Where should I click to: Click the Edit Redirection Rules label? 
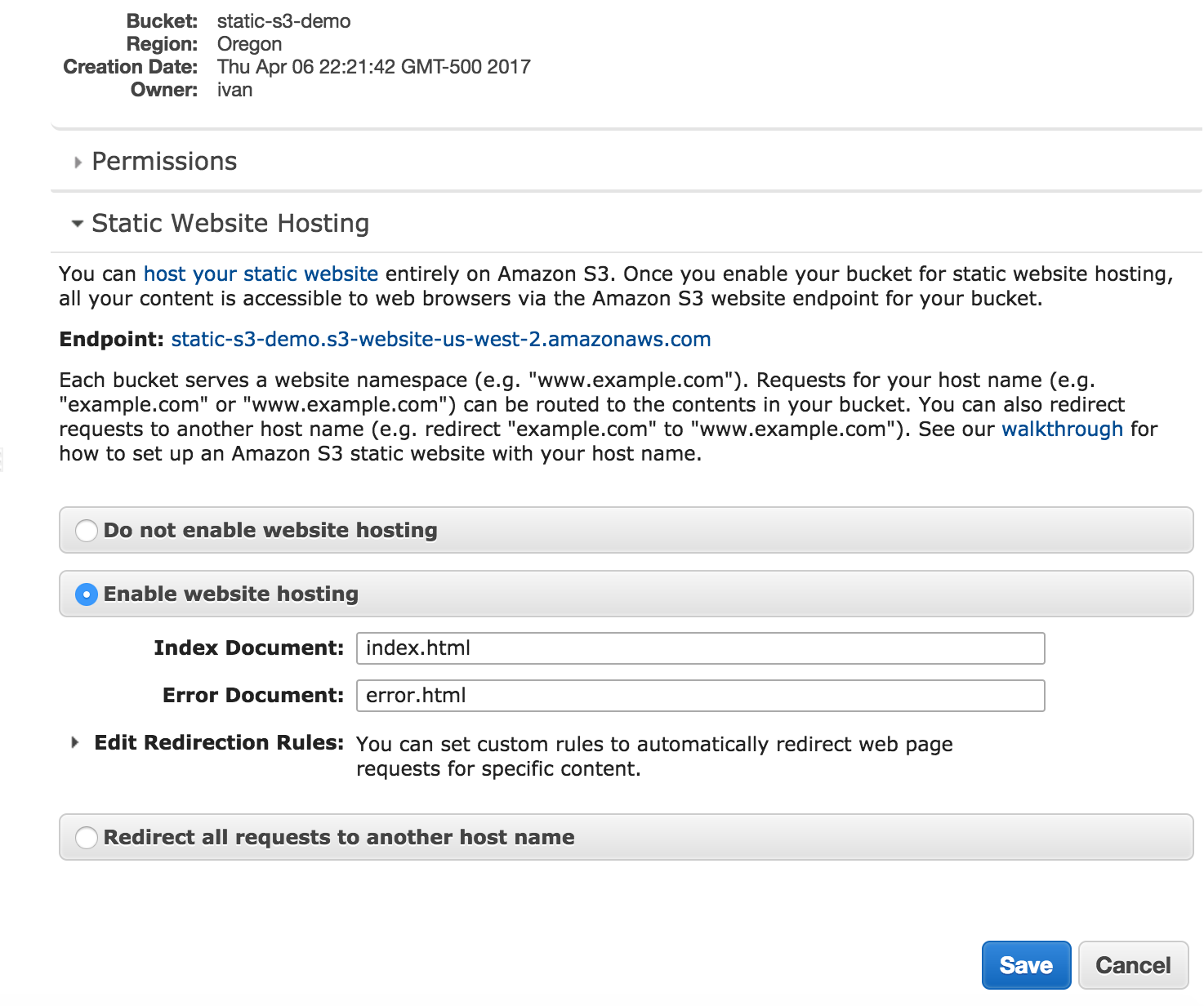tap(219, 742)
